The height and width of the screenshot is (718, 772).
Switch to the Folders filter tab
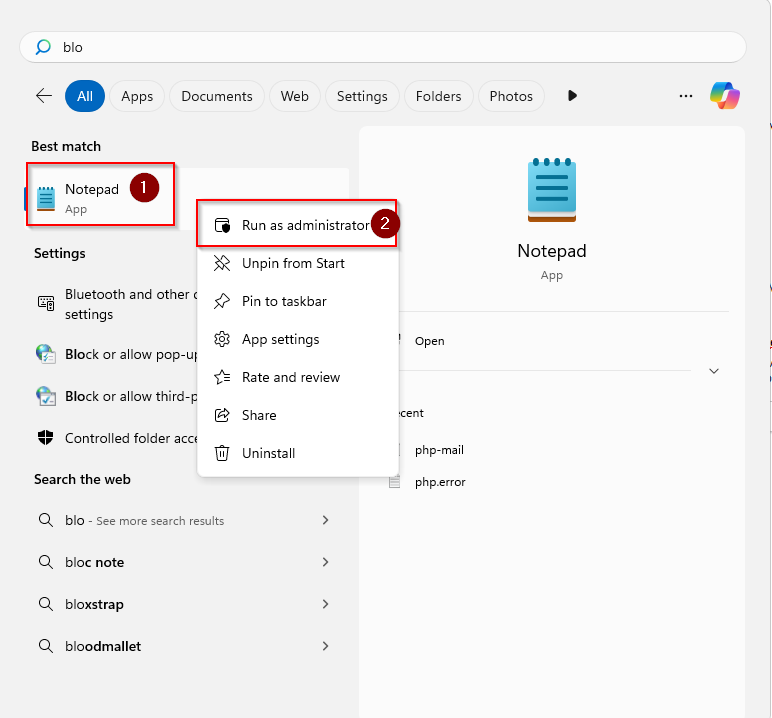[438, 96]
